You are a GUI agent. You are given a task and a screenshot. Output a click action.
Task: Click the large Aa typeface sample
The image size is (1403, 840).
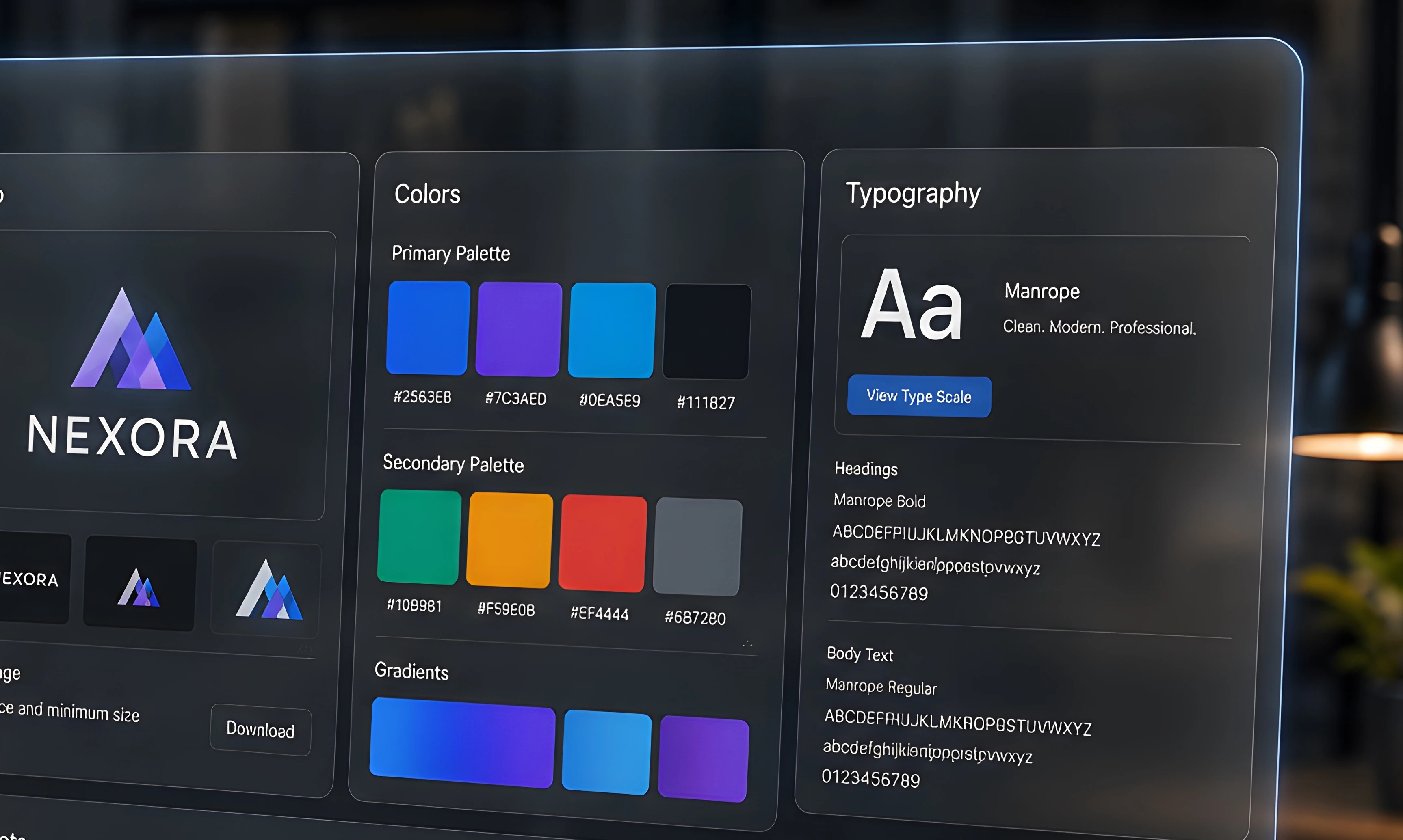[x=912, y=305]
